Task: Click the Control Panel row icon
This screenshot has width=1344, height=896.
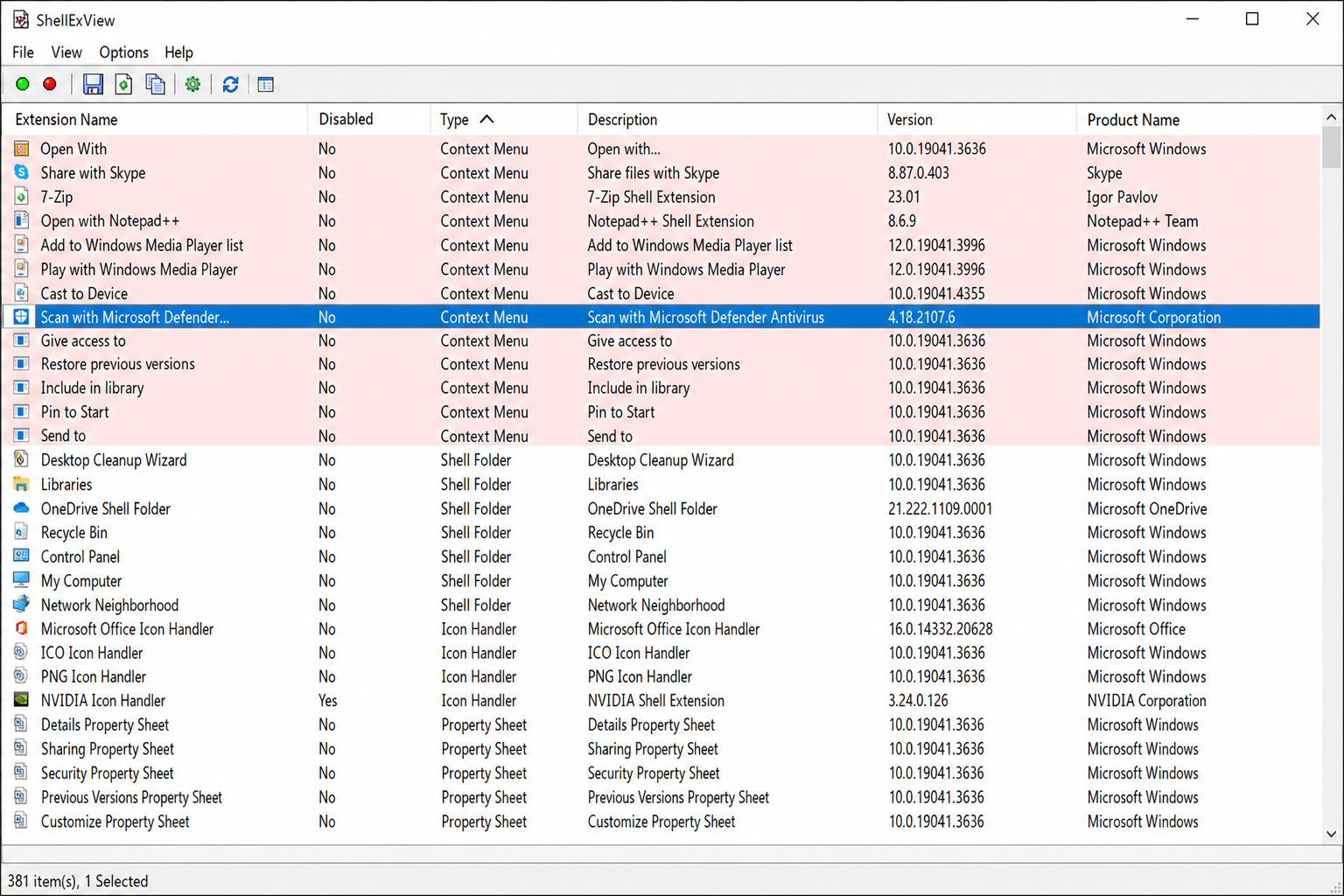Action: coord(22,556)
